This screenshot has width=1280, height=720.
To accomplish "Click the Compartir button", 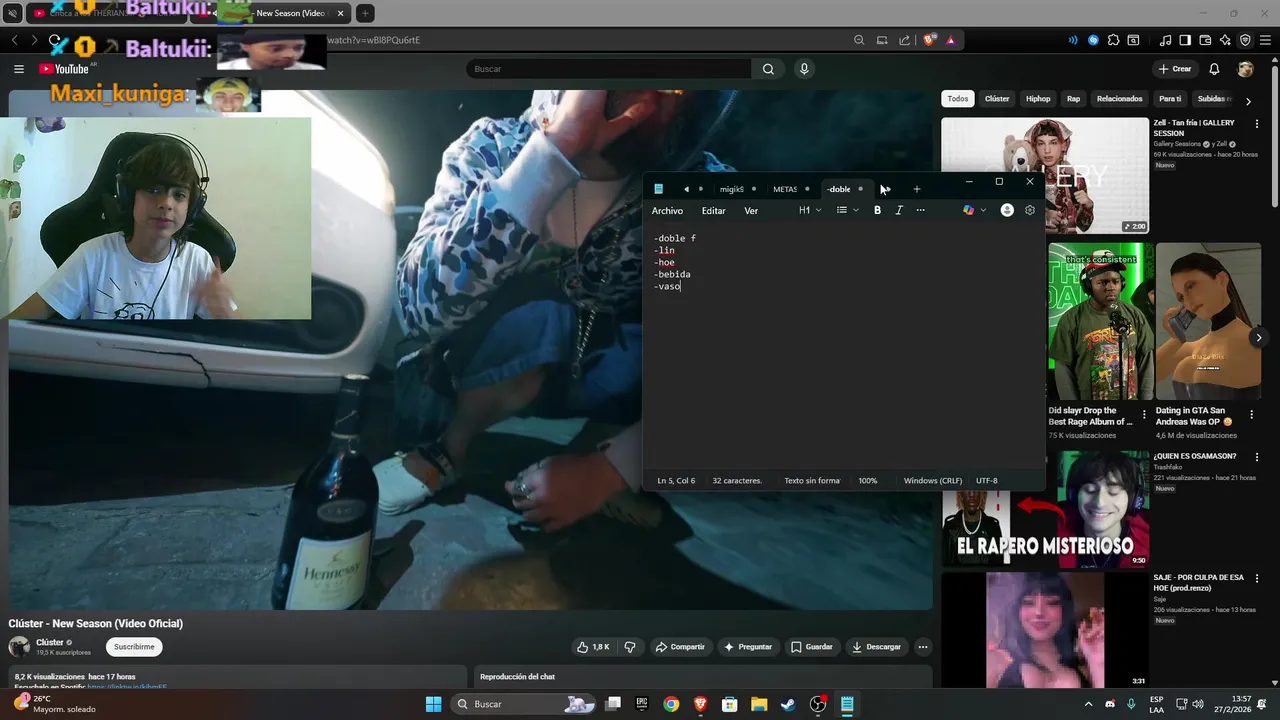I will coord(680,647).
